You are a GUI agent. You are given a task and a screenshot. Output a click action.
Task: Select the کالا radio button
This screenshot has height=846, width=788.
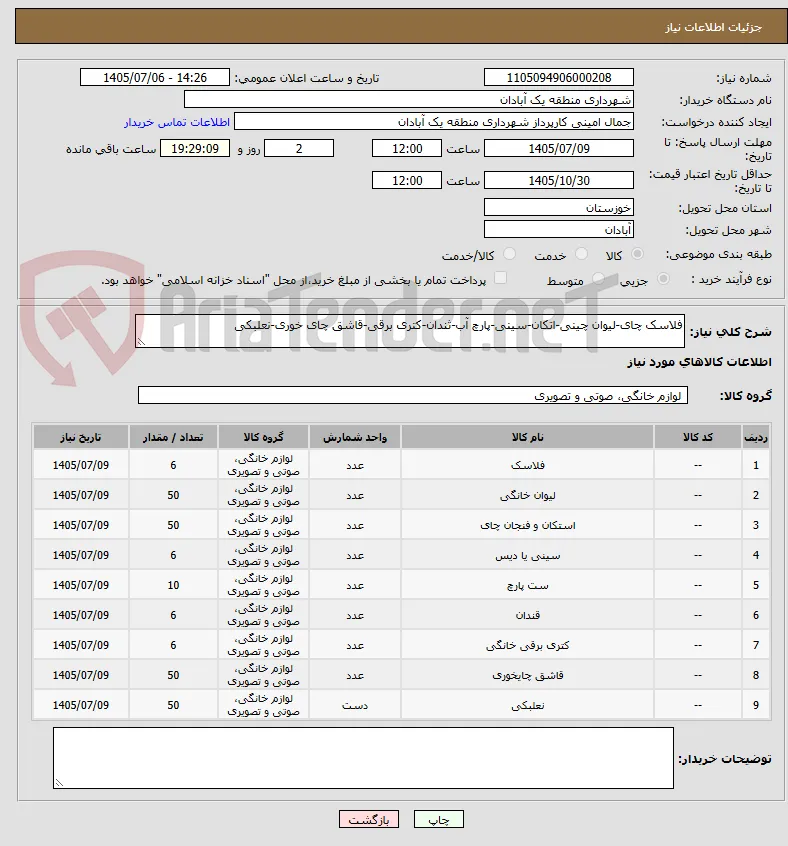point(637,254)
